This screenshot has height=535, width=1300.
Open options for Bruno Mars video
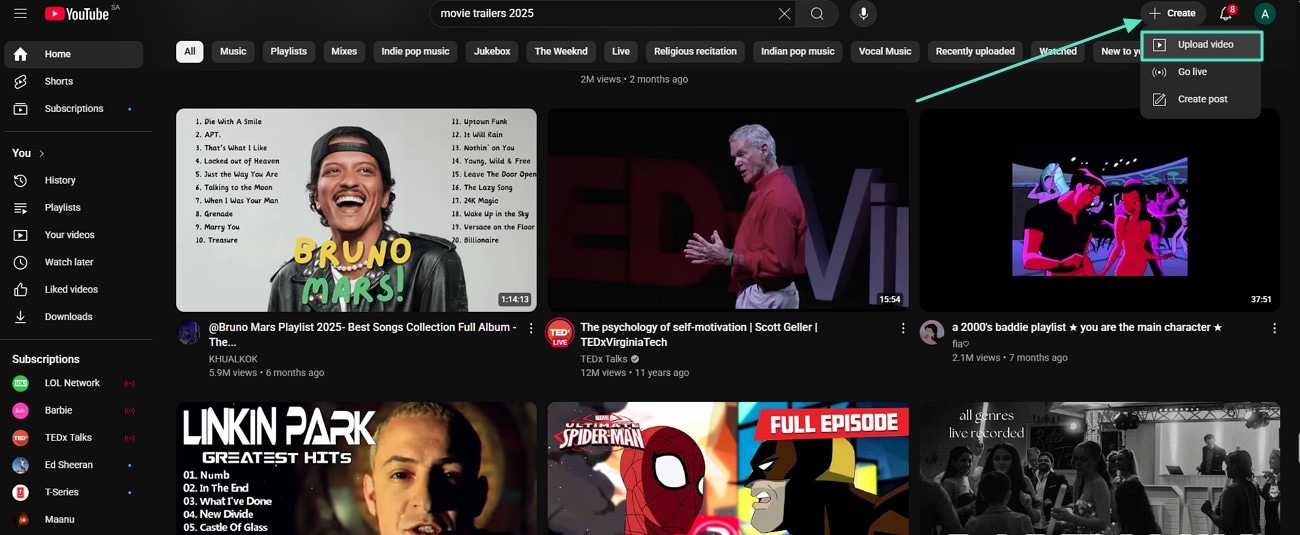[531, 328]
